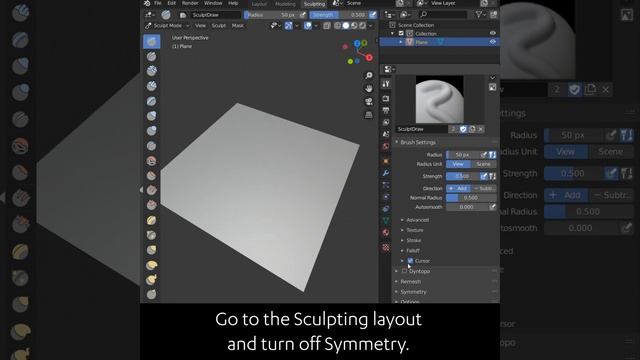The image size is (640, 360).
Task: Open the Texture properties tab
Action: coord(386,247)
